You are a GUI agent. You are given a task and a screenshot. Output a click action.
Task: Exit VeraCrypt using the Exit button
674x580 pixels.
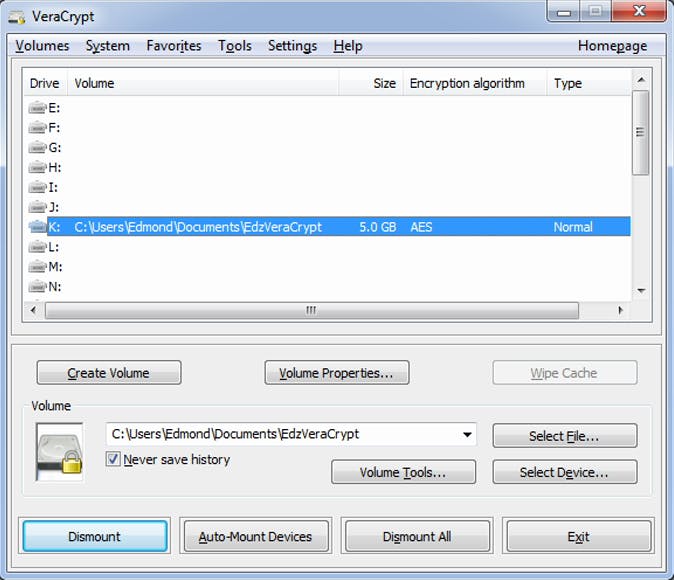tap(579, 536)
